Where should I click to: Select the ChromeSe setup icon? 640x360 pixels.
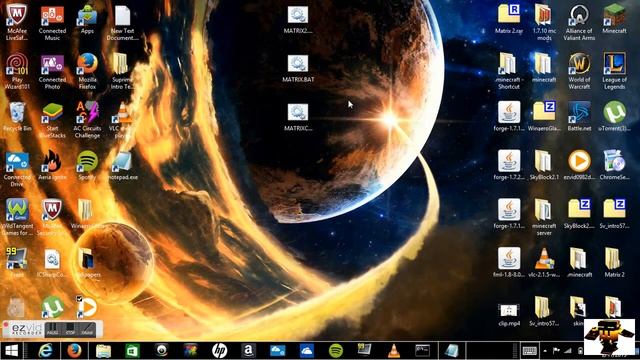(614, 165)
